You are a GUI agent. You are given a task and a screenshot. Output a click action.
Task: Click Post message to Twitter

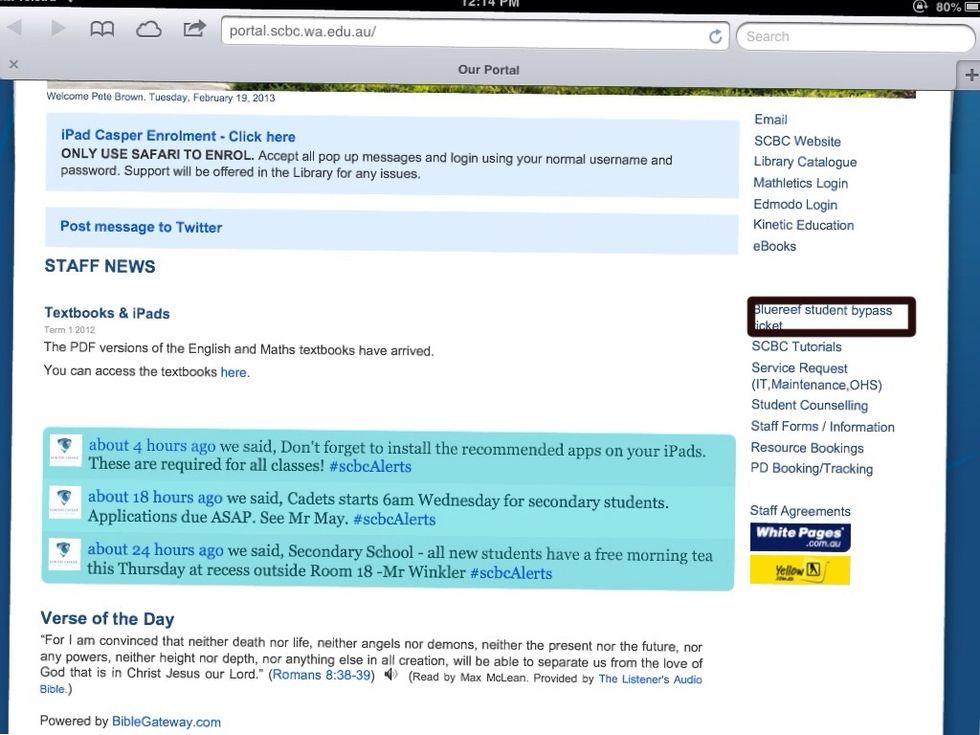click(x=141, y=227)
